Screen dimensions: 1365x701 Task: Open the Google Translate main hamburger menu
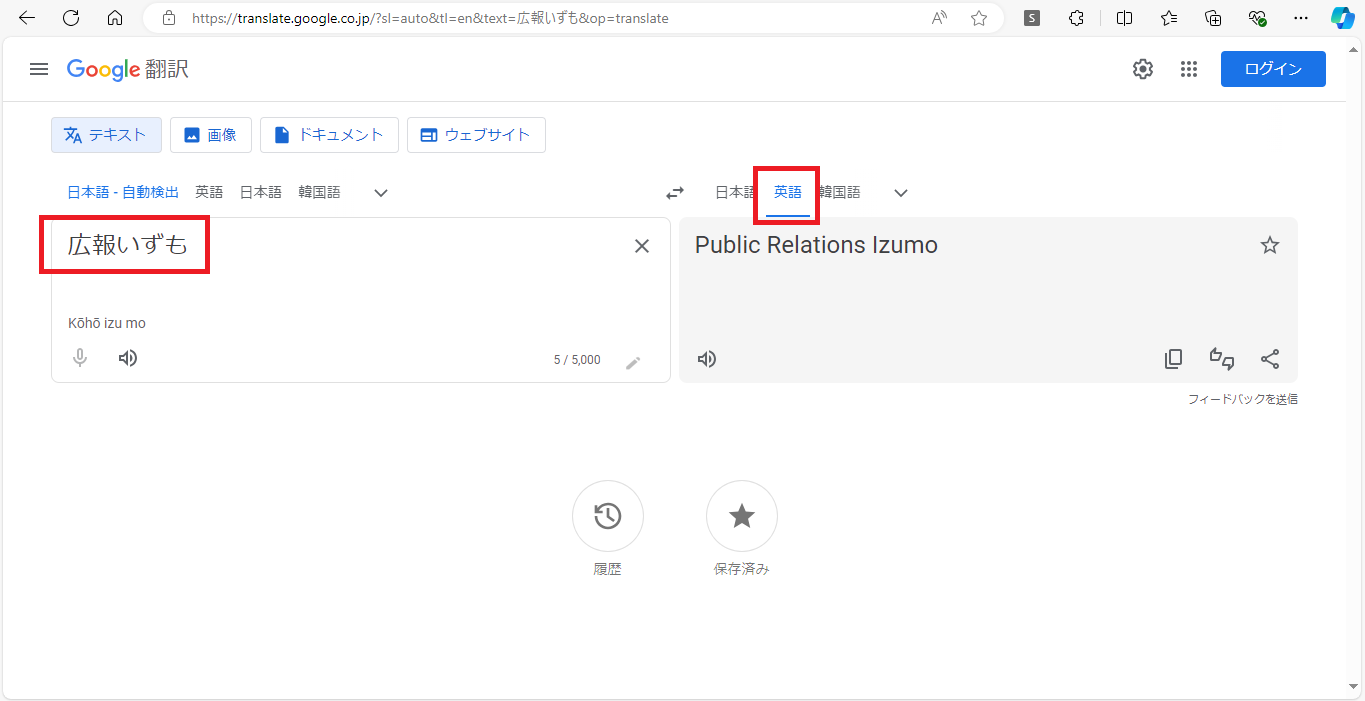tap(39, 69)
